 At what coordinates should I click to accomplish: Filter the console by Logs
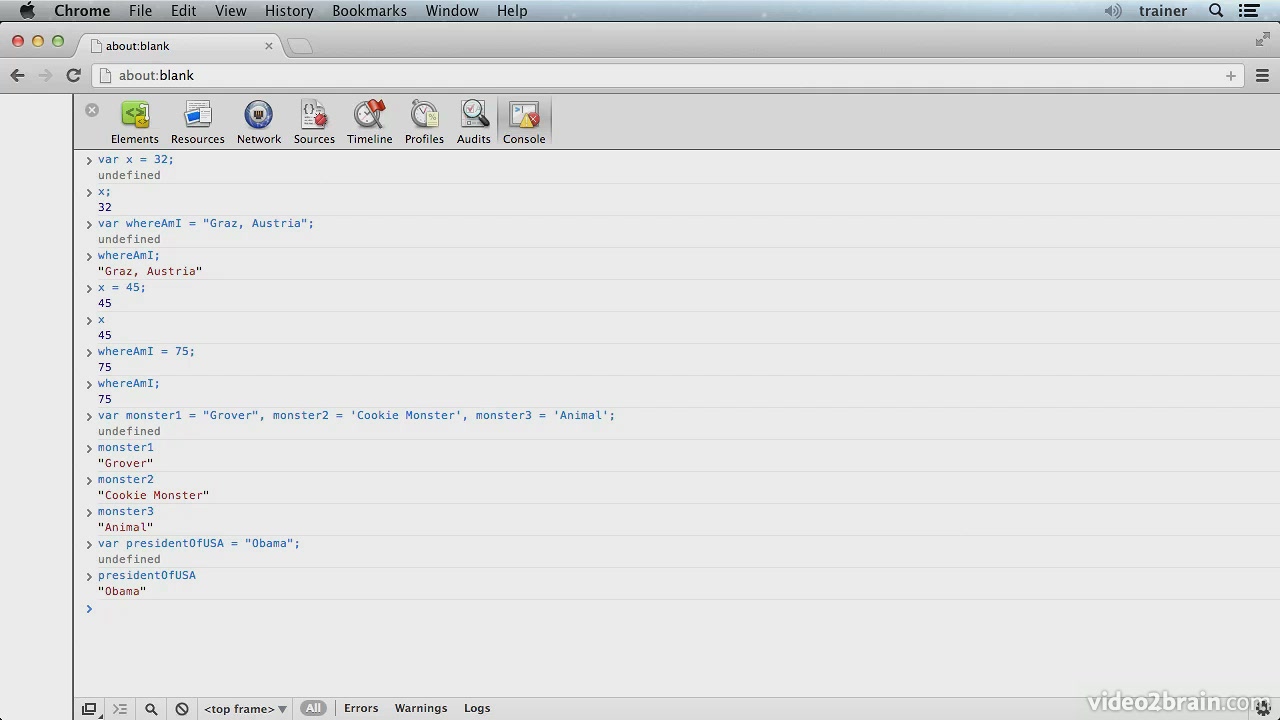pyautogui.click(x=477, y=708)
